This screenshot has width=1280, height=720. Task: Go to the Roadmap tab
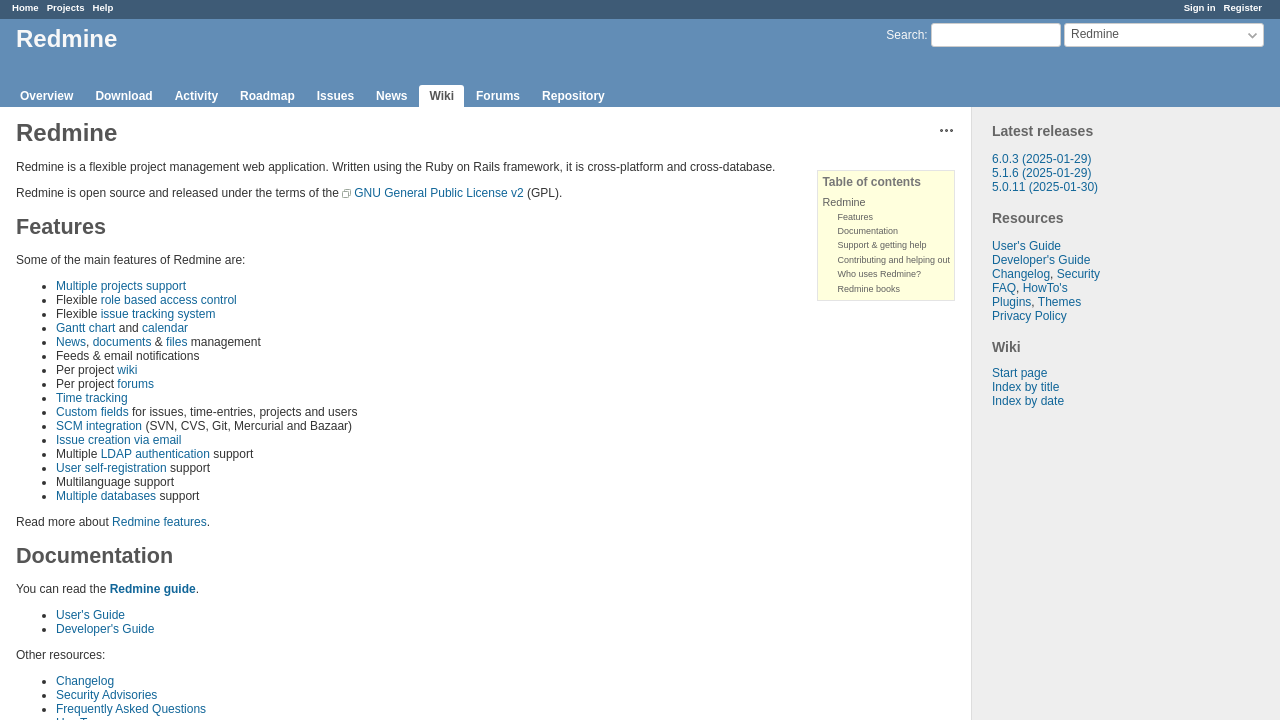point(267,96)
